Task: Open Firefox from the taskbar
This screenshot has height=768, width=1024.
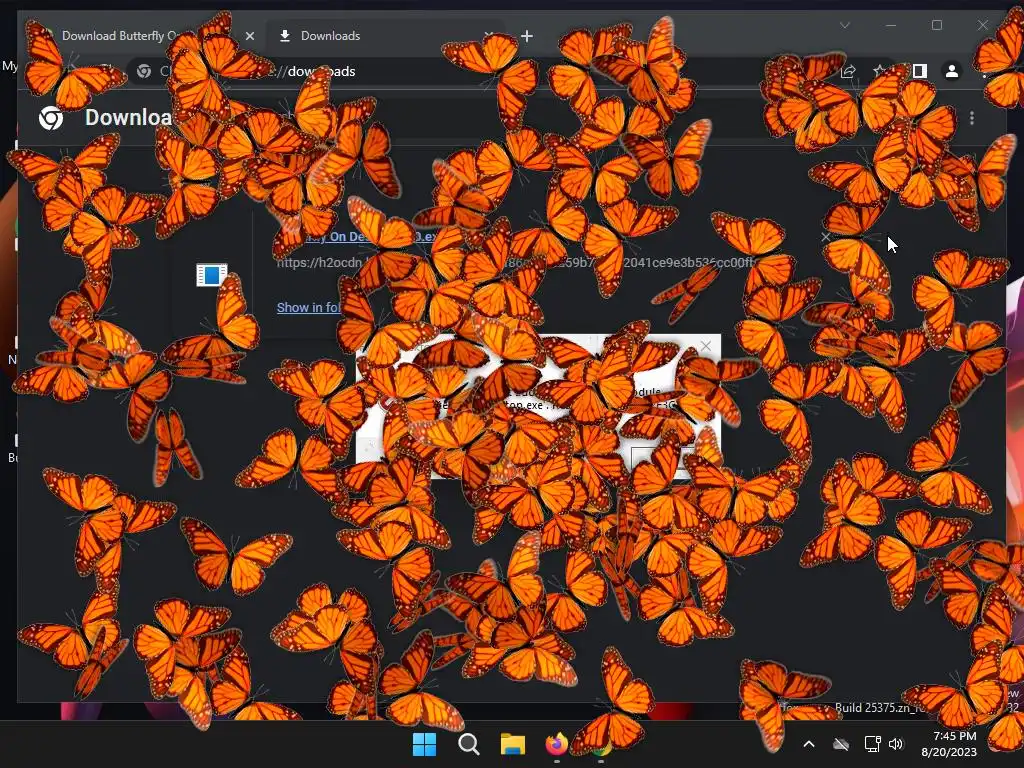Action: click(556, 744)
